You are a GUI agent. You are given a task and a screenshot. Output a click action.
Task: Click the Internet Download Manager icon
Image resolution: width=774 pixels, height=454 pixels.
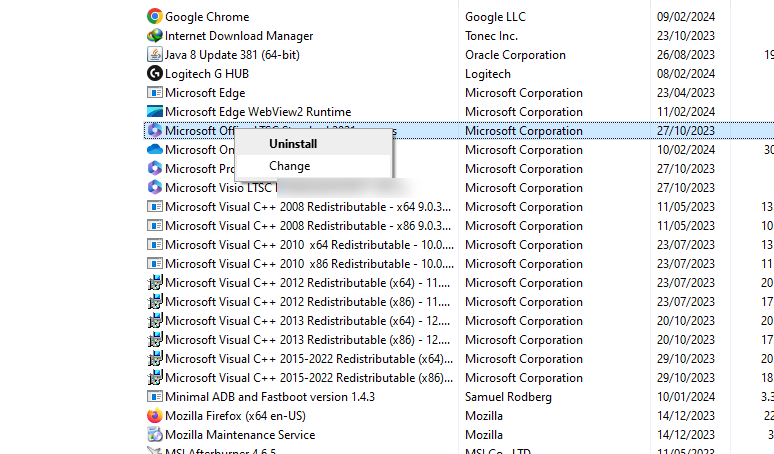point(155,36)
